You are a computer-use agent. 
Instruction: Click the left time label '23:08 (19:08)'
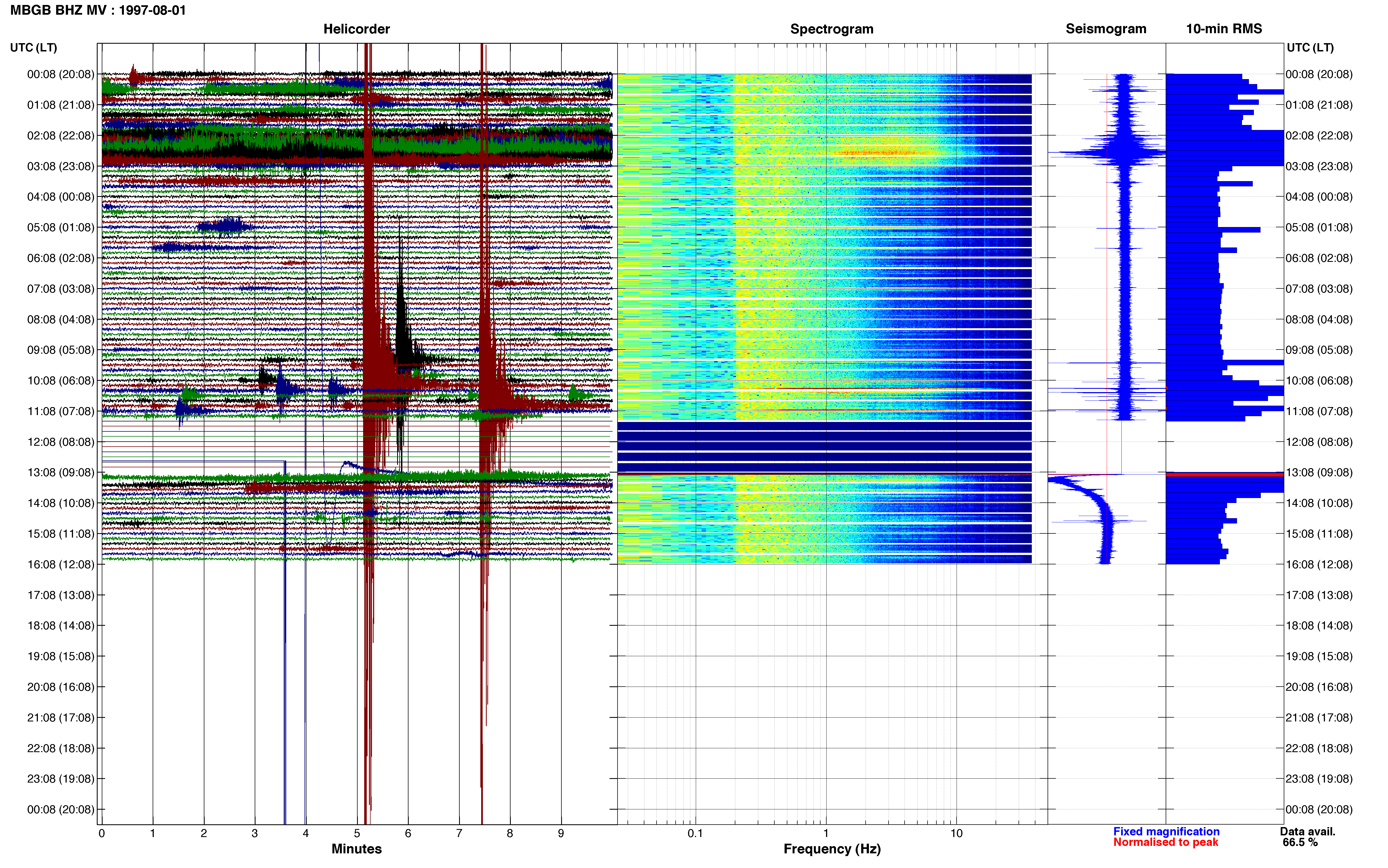[x=61, y=779]
